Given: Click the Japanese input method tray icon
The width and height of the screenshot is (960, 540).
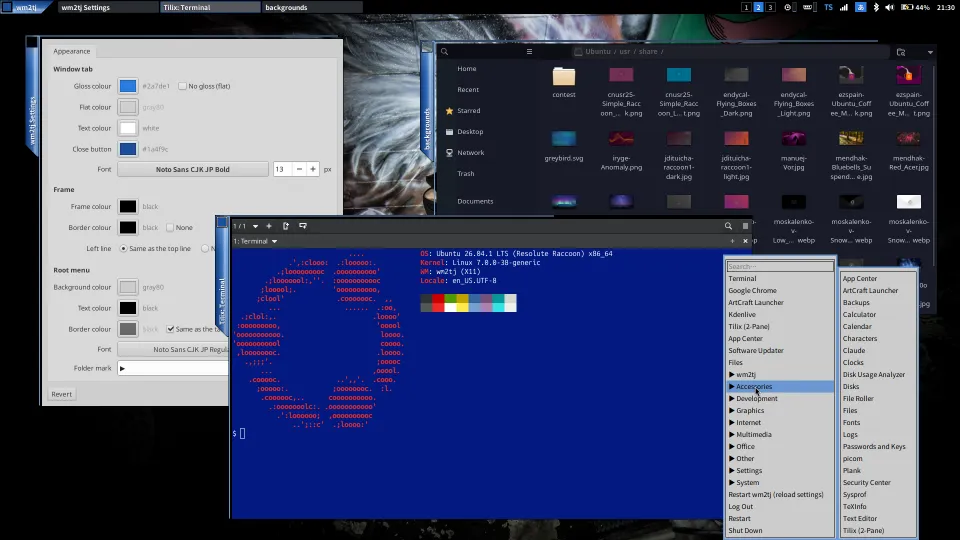Looking at the screenshot, I should pyautogui.click(x=860, y=7).
